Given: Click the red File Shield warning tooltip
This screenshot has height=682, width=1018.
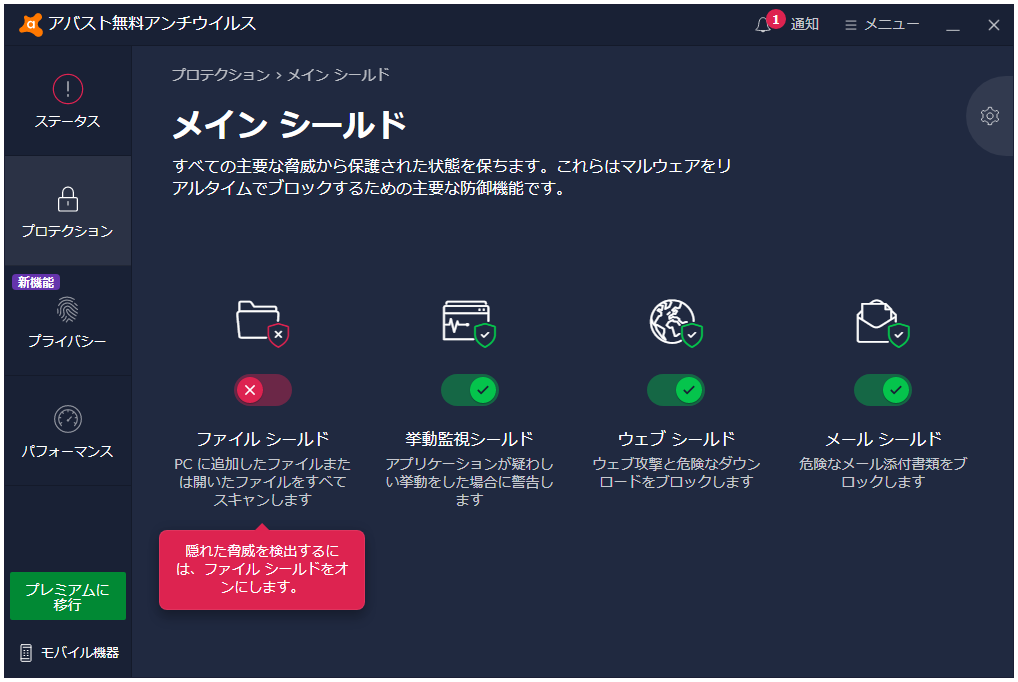Looking at the screenshot, I should pyautogui.click(x=262, y=570).
